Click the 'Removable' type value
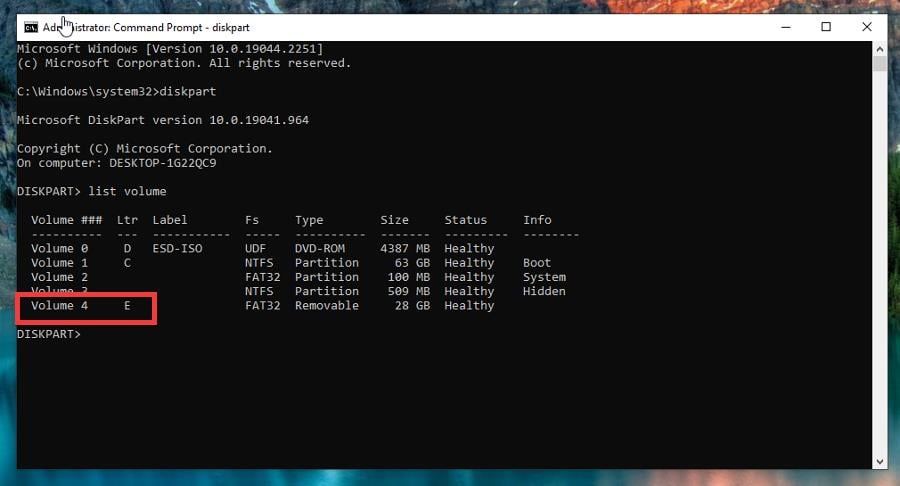The image size is (900, 486). (x=327, y=306)
